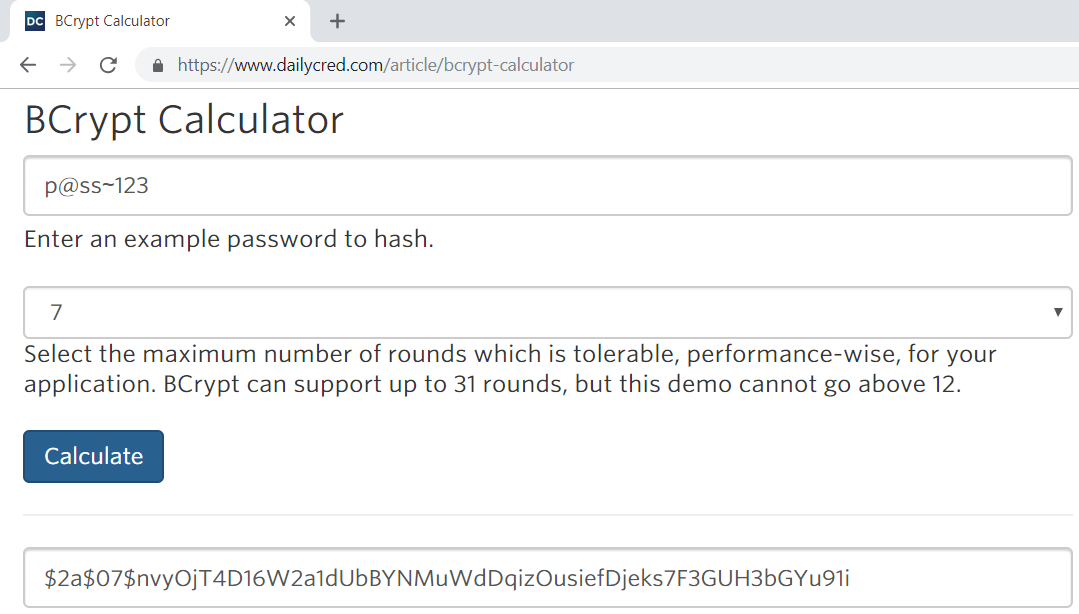Go back to the previous page
The height and width of the screenshot is (614, 1079).
click(x=28, y=65)
